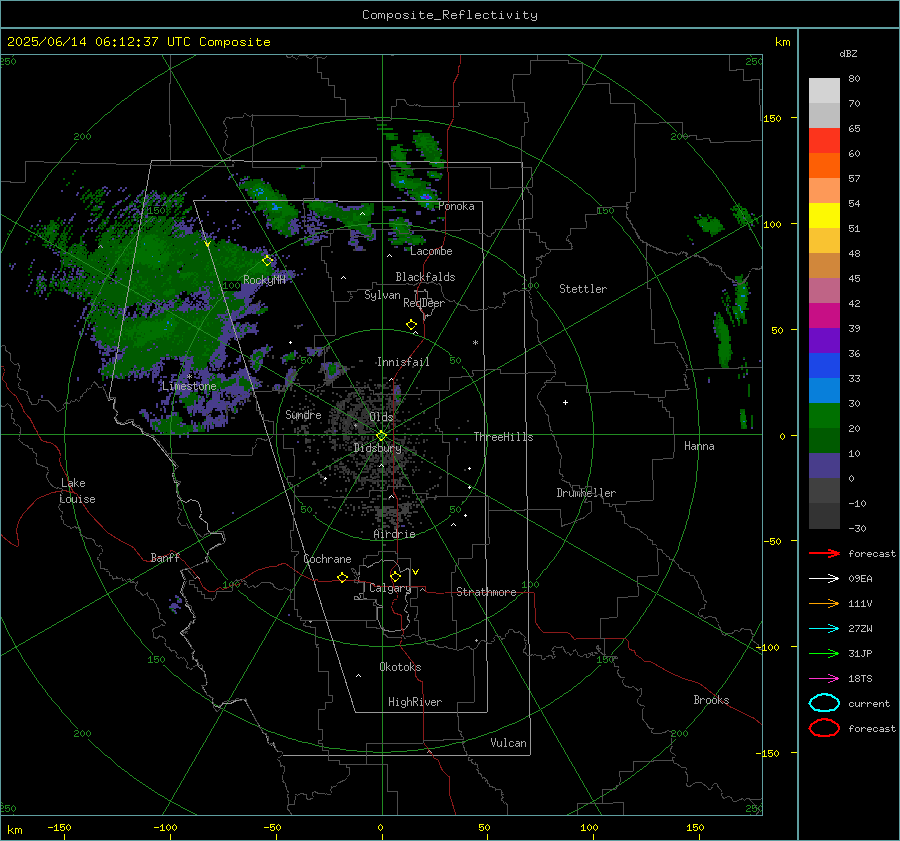Image resolution: width=900 pixels, height=841 pixels.
Task: Click the yellow diamond marker above Calgary label
Action: click(x=395, y=576)
